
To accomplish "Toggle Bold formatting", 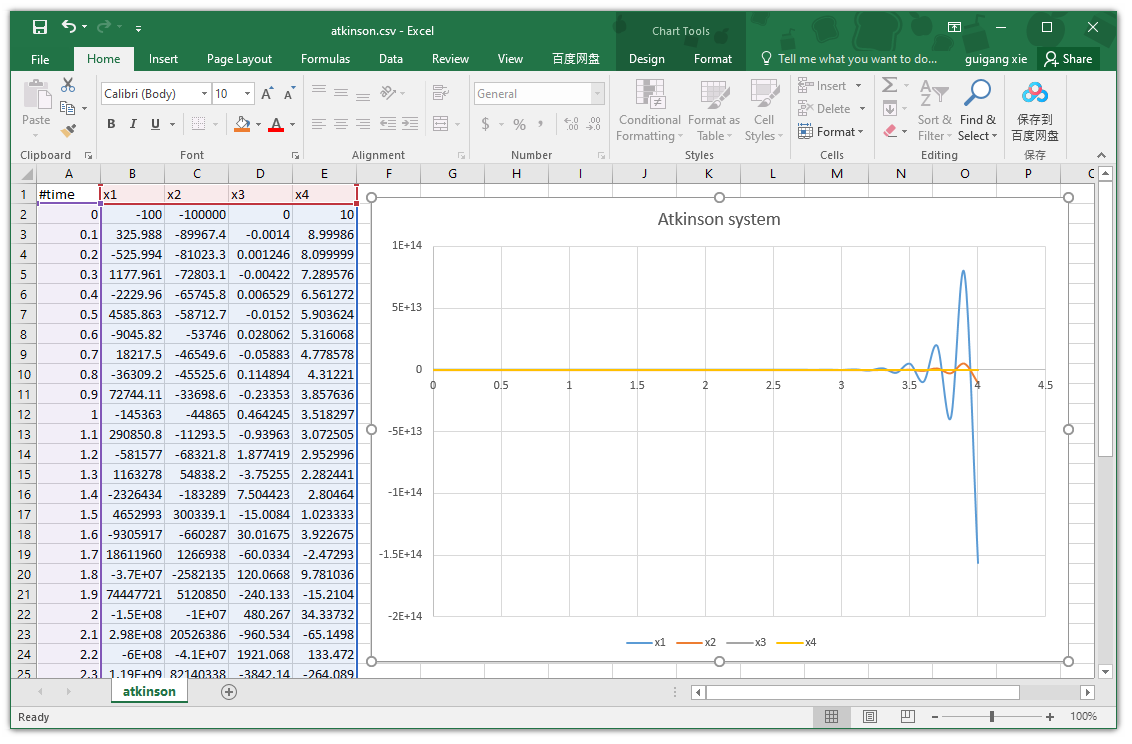I will click(x=111, y=124).
